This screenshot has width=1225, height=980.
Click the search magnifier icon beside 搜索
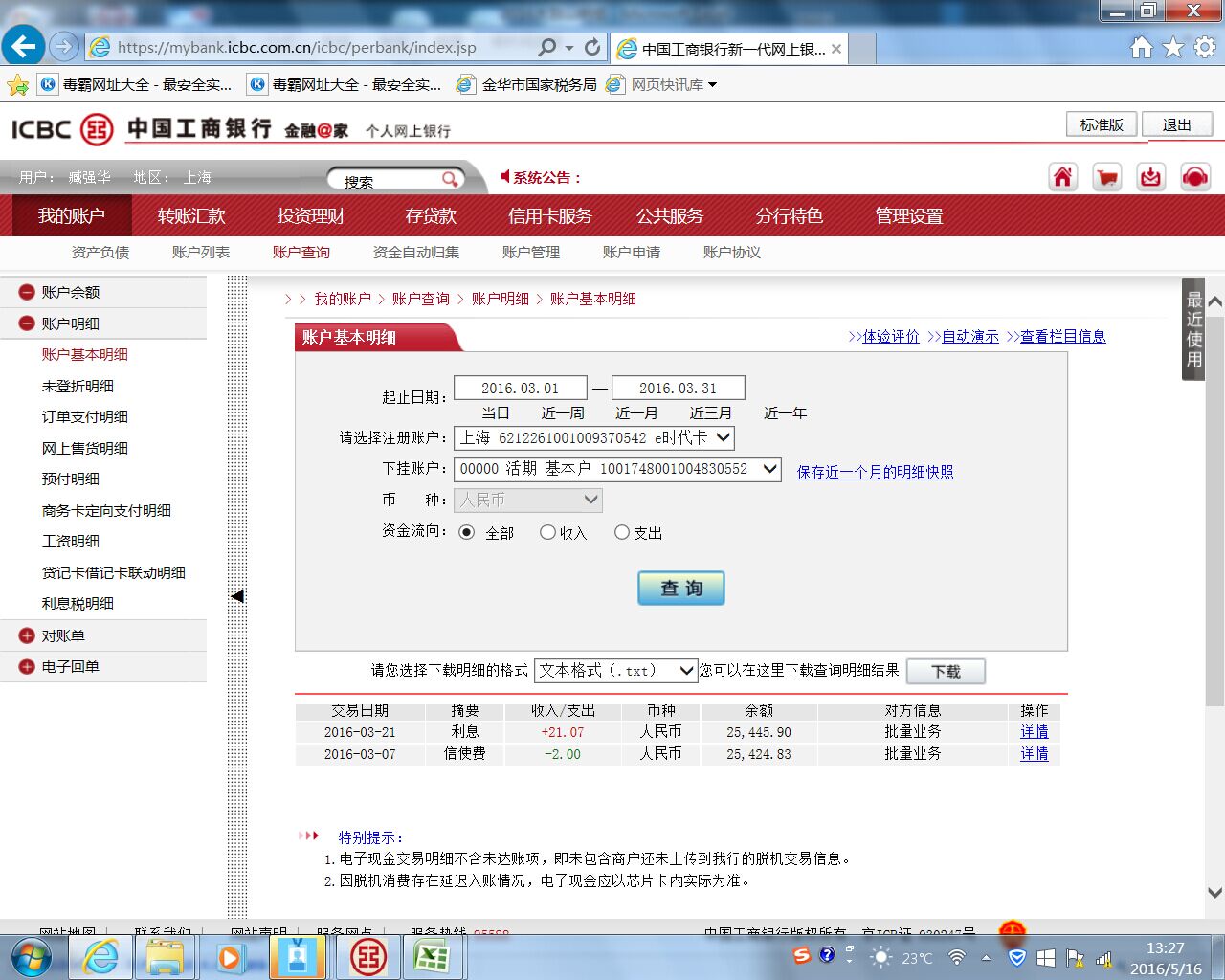(450, 179)
